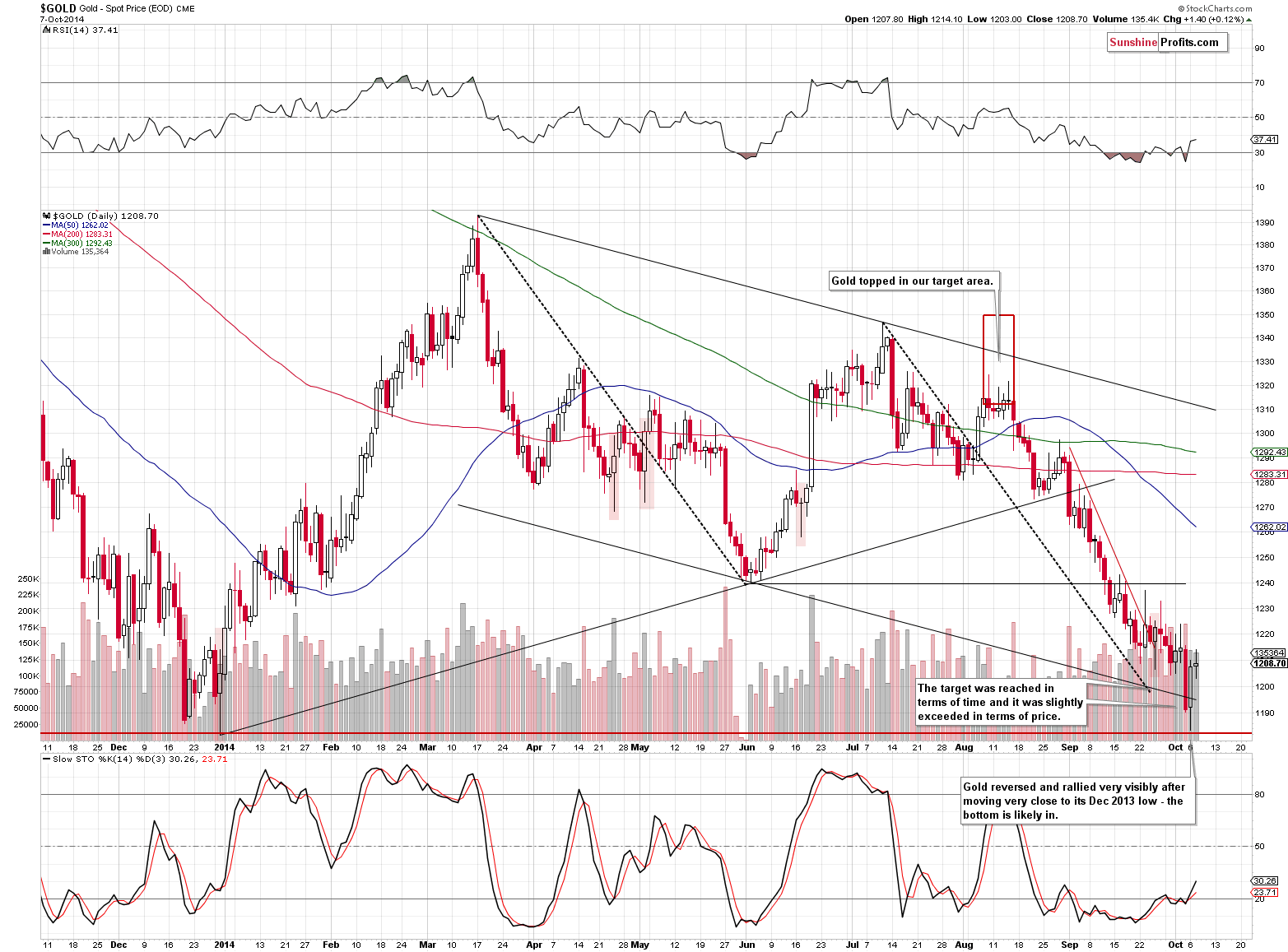Screen dimensions: 1288x952
Task: Click the 135364 volume tag
Action: pyautogui.click(x=1268, y=653)
